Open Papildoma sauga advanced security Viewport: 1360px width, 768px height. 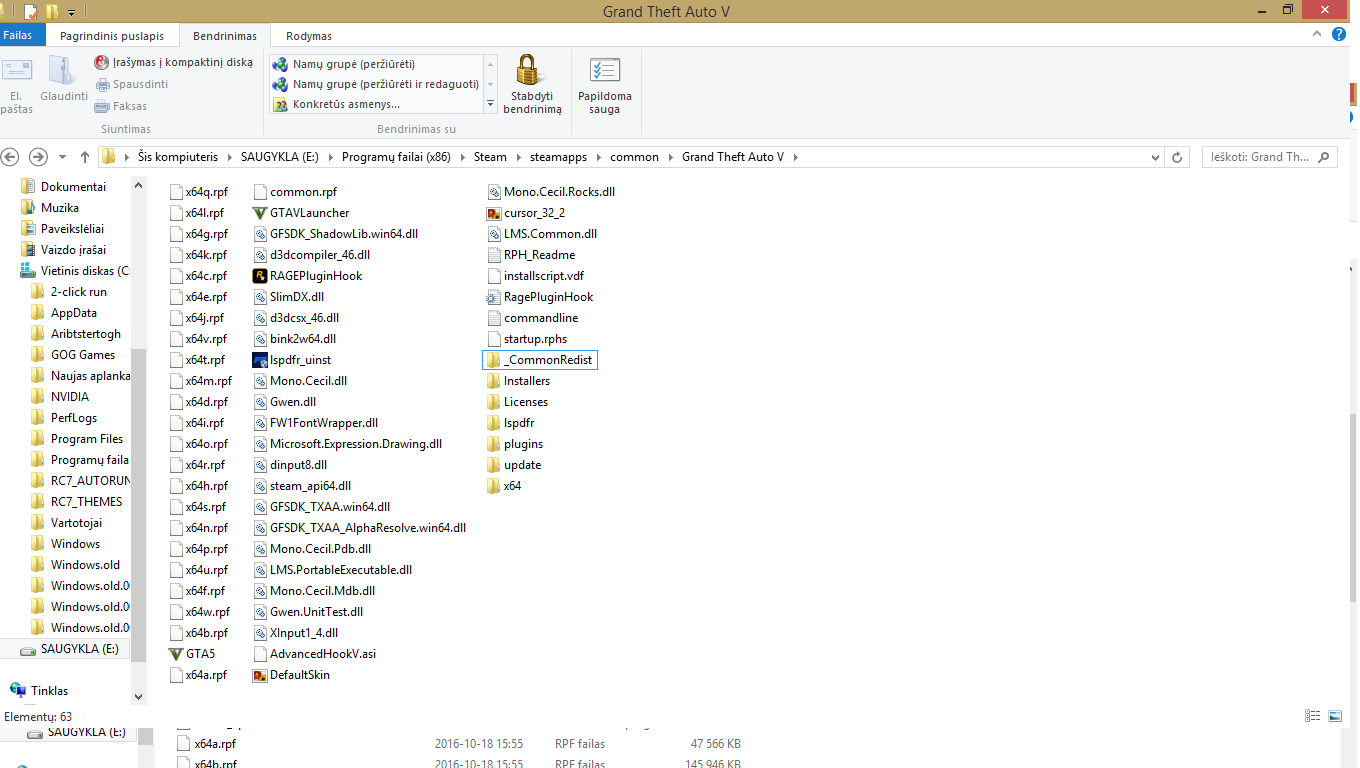604,86
